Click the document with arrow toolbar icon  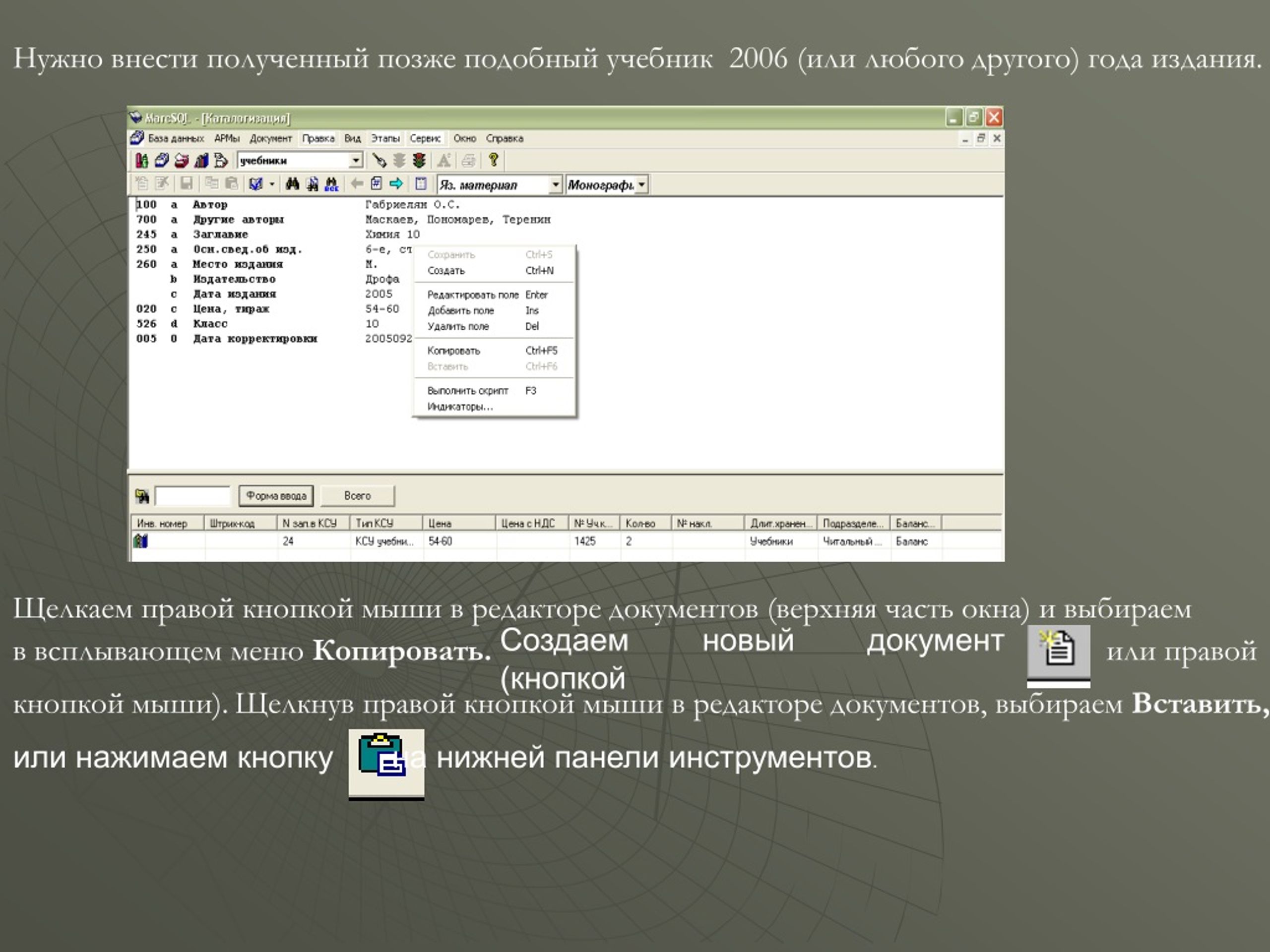click(221, 161)
